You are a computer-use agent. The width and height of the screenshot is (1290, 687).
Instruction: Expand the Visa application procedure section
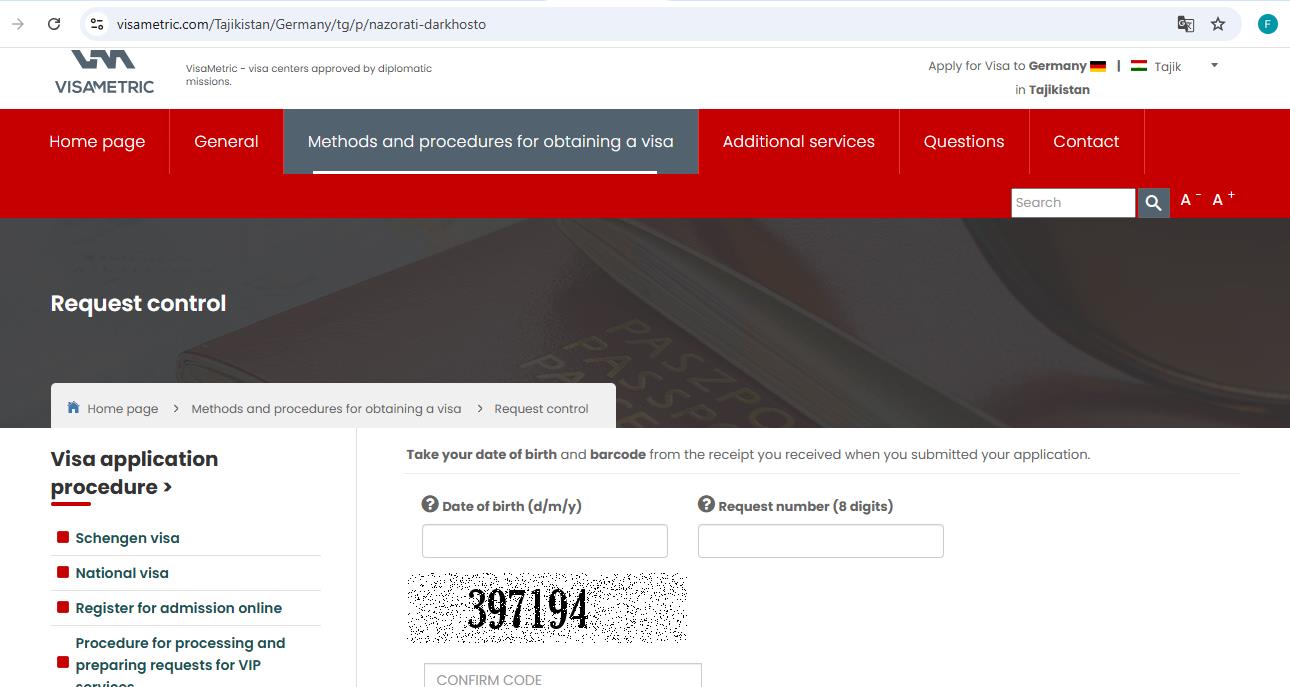(134, 472)
